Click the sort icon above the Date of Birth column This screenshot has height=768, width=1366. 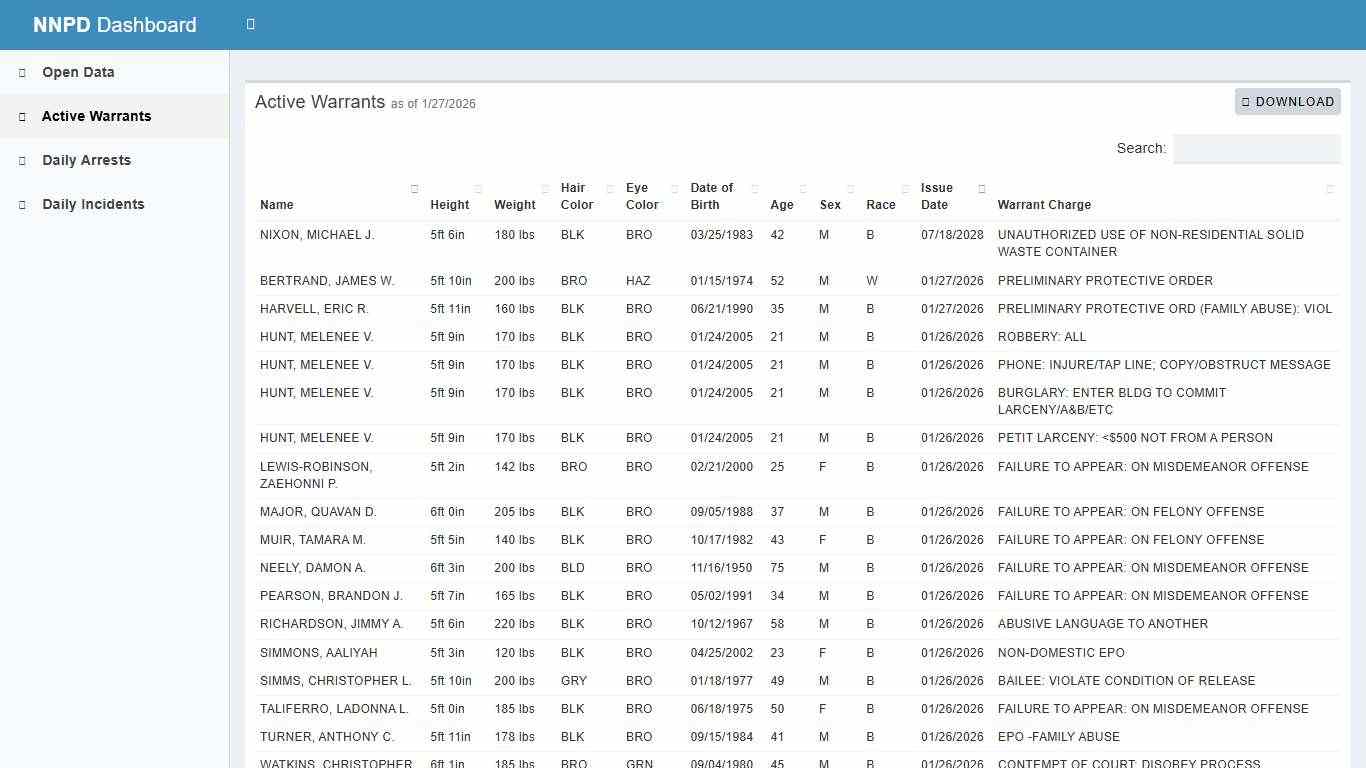(x=755, y=188)
